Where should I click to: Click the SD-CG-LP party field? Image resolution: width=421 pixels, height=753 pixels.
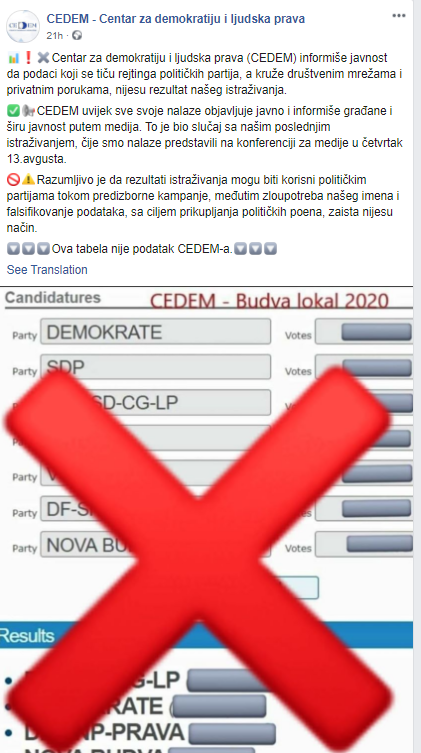(156, 402)
